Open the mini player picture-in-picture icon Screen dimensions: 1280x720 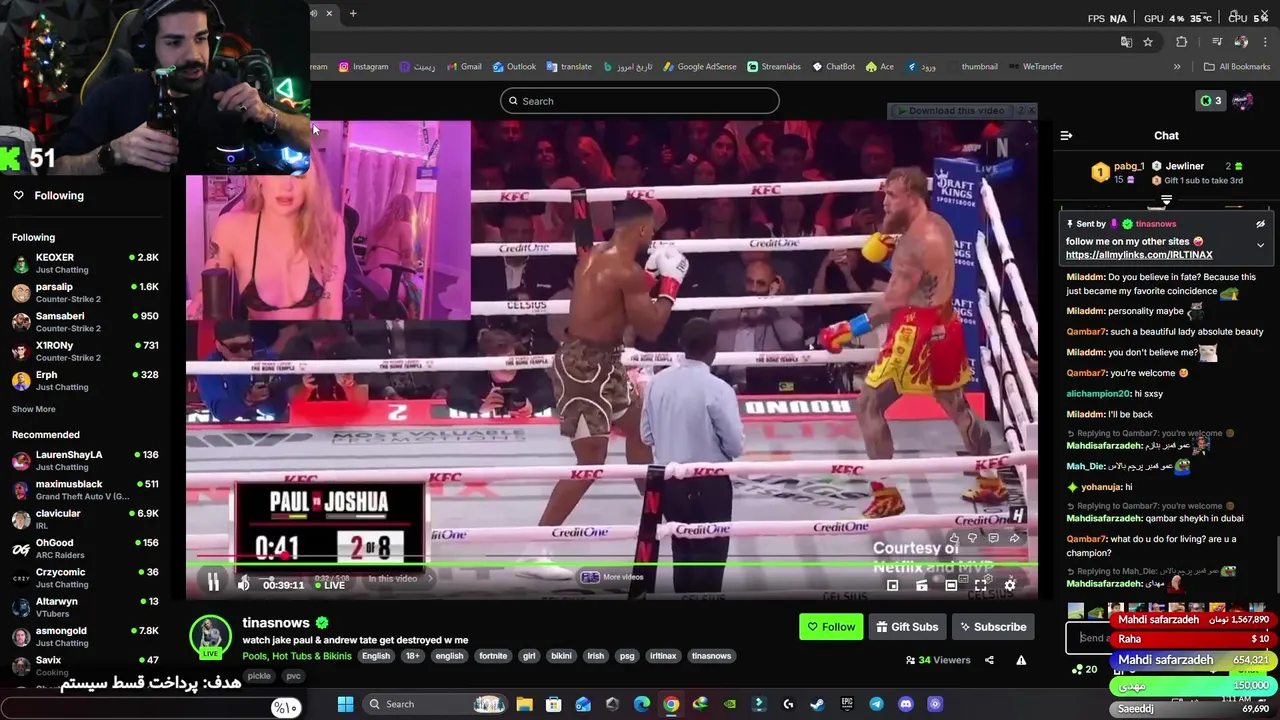[x=893, y=585]
